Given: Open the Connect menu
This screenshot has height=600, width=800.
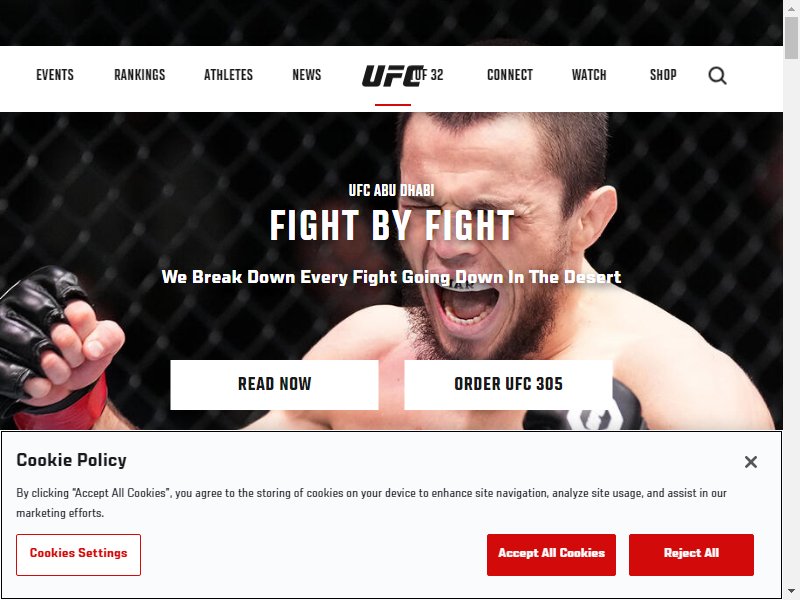Looking at the screenshot, I should click(510, 75).
